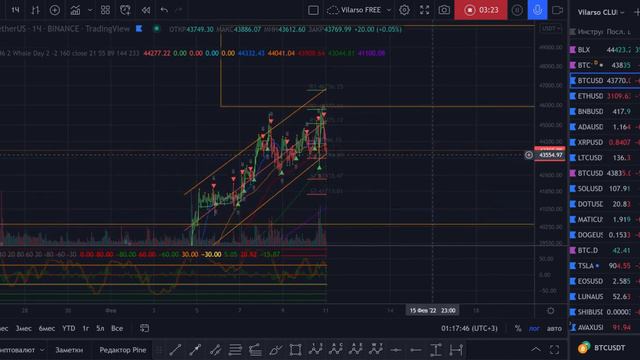The height and width of the screenshot is (360, 640).
Task: Select the price range measure tool
Action: [436, 350]
